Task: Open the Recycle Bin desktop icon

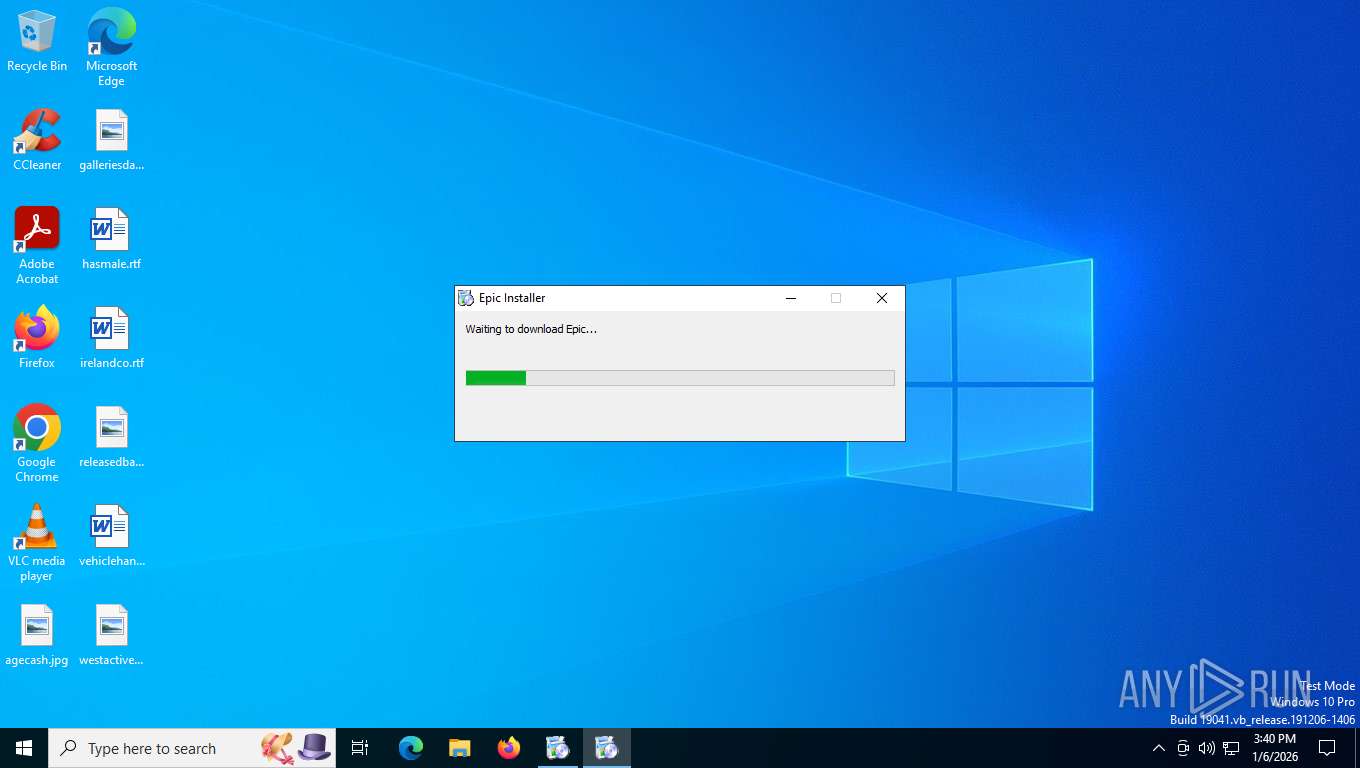Action: tap(37, 41)
